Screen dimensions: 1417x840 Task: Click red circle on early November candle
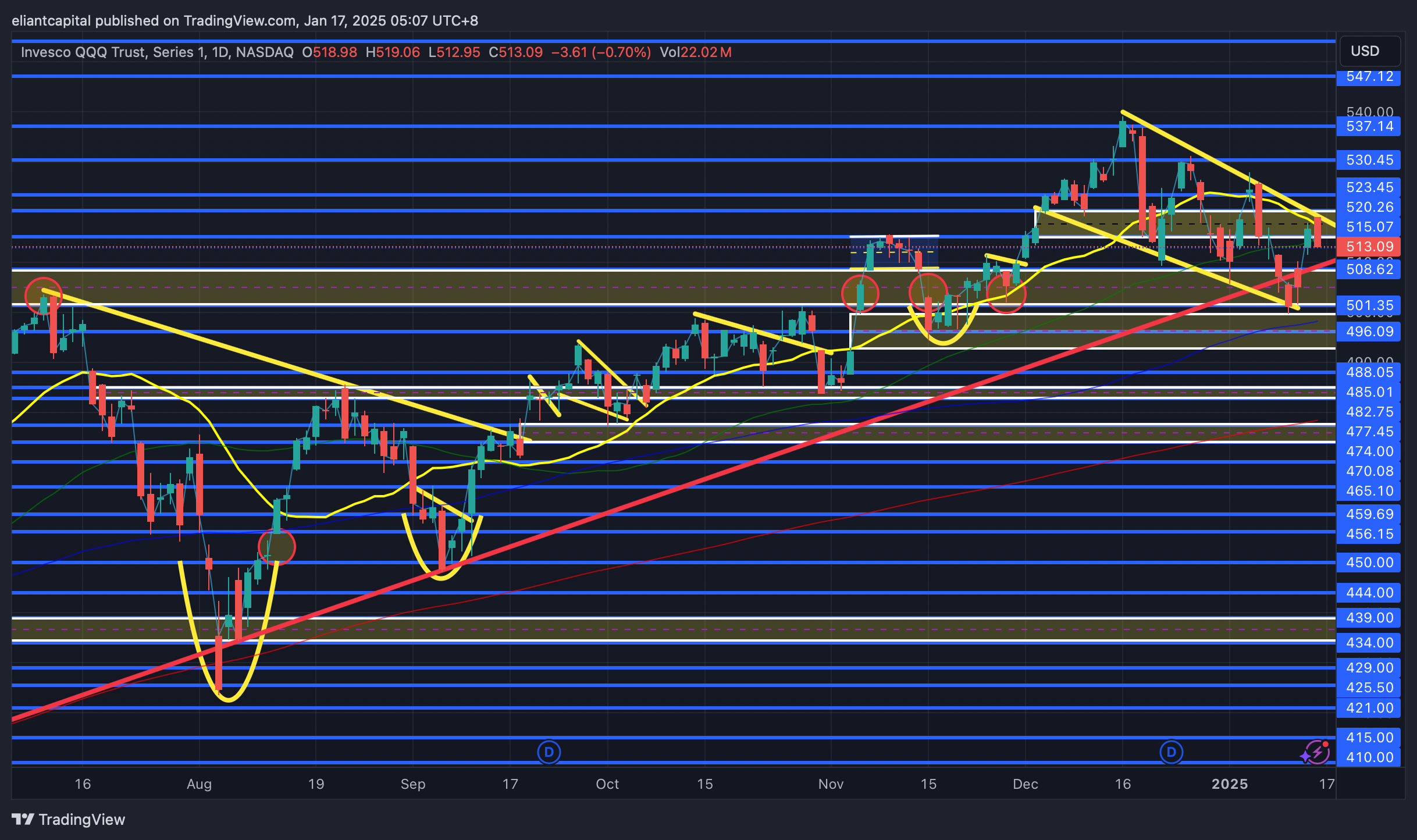860,294
